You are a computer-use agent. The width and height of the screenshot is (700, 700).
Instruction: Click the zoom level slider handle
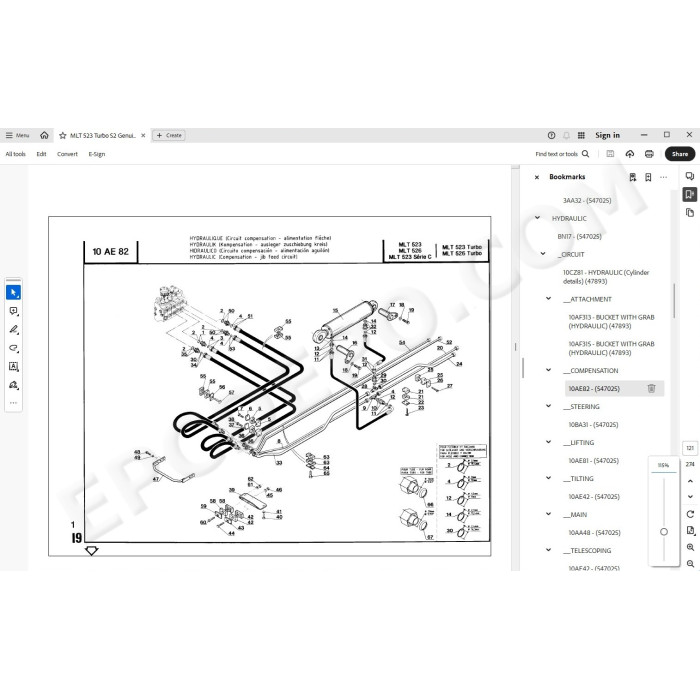pyautogui.click(x=664, y=532)
